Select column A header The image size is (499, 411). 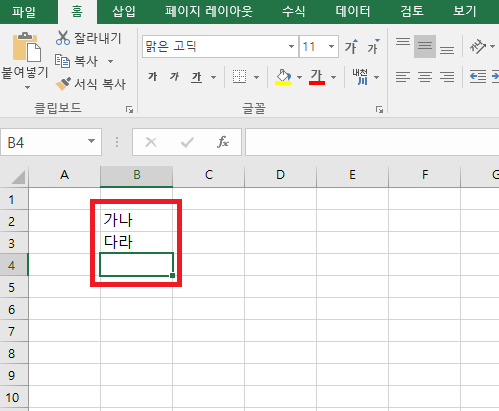point(65,175)
